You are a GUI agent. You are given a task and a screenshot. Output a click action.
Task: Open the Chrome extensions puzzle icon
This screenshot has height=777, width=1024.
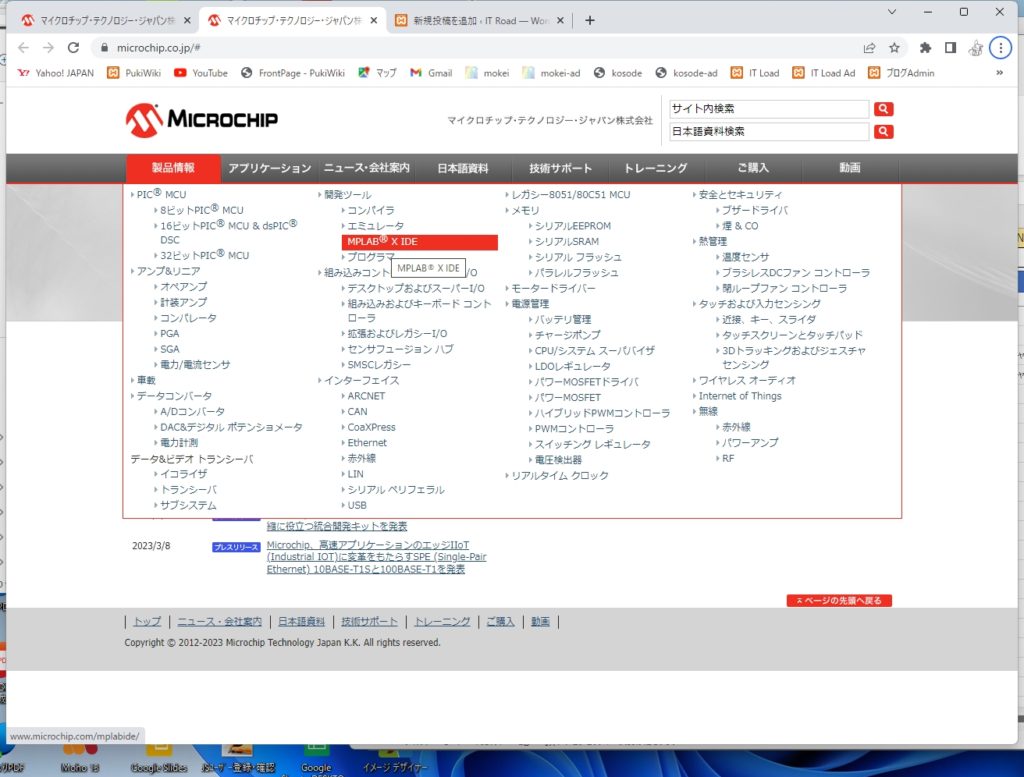(x=925, y=47)
